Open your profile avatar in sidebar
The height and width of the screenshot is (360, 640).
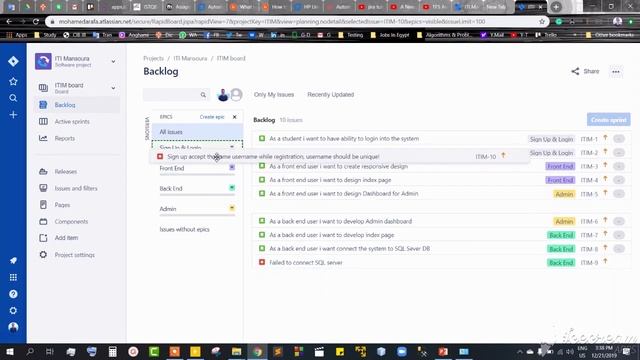(x=13, y=327)
